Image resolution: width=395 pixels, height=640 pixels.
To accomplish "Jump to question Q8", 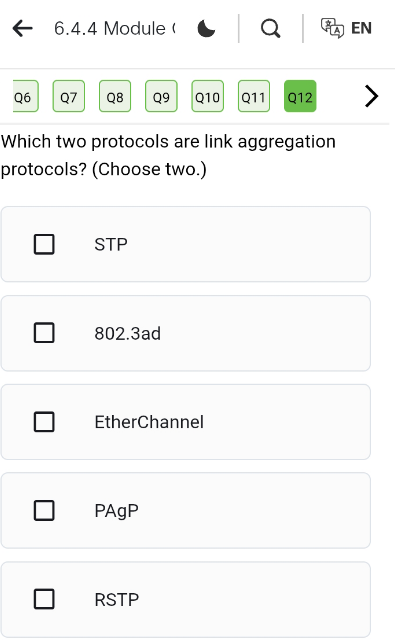I will (115, 96).
